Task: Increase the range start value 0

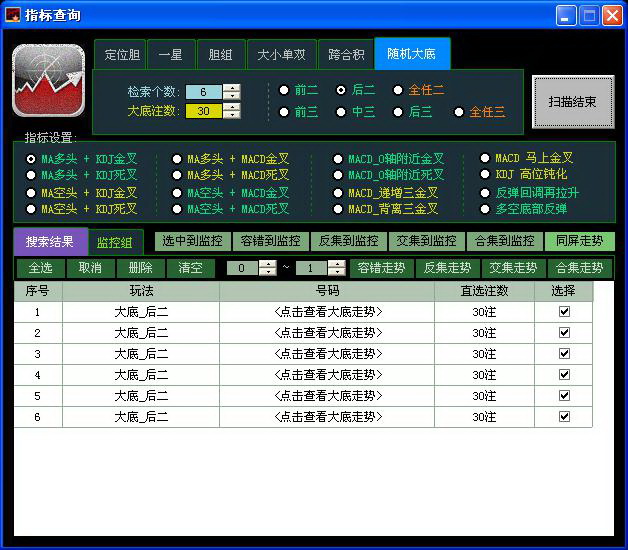Action: coord(268,264)
